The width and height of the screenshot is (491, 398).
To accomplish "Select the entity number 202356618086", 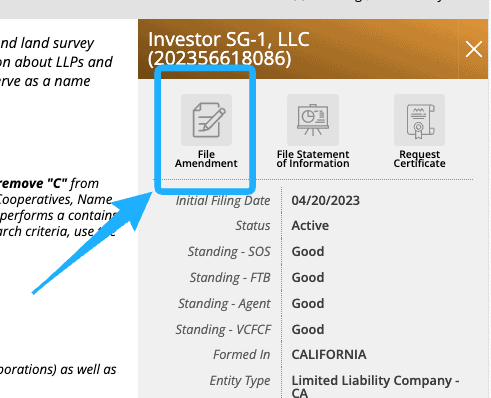I will [x=220, y=58].
